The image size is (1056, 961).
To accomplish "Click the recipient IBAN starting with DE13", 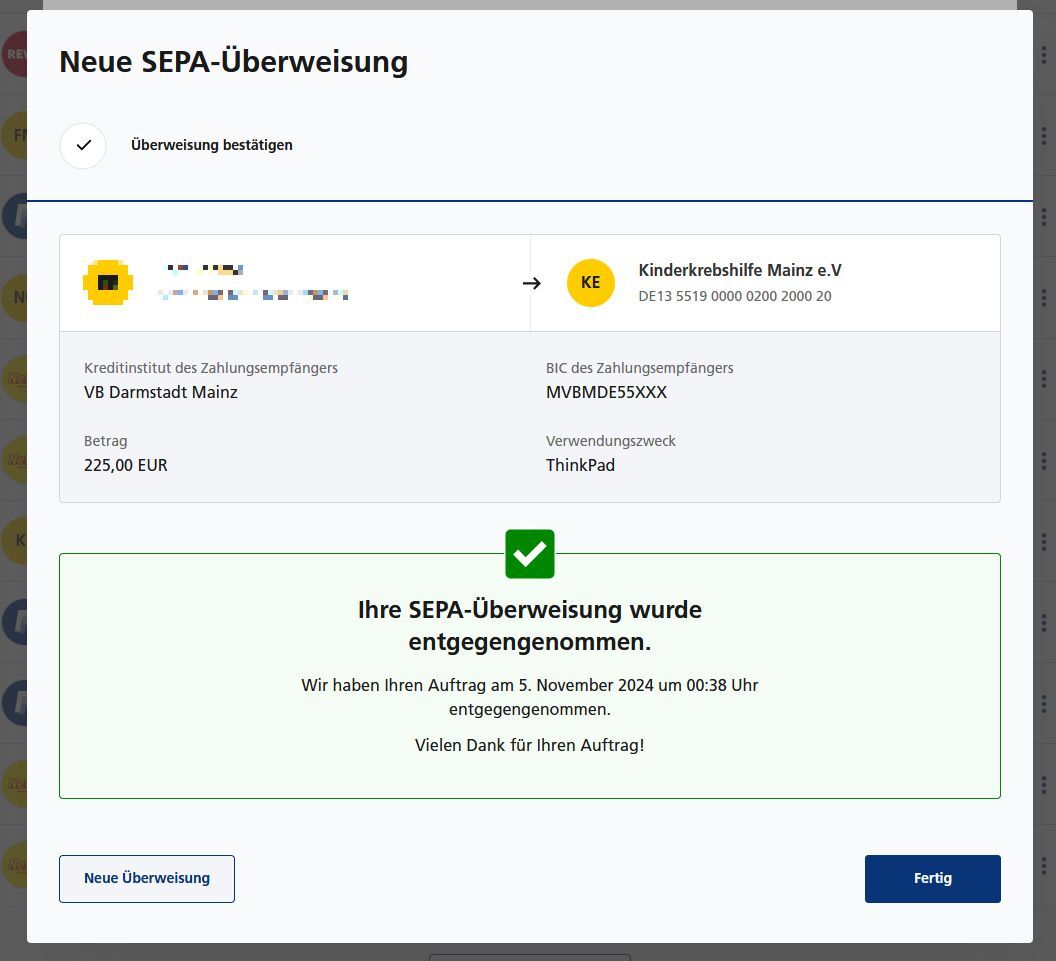I will 734,296.
